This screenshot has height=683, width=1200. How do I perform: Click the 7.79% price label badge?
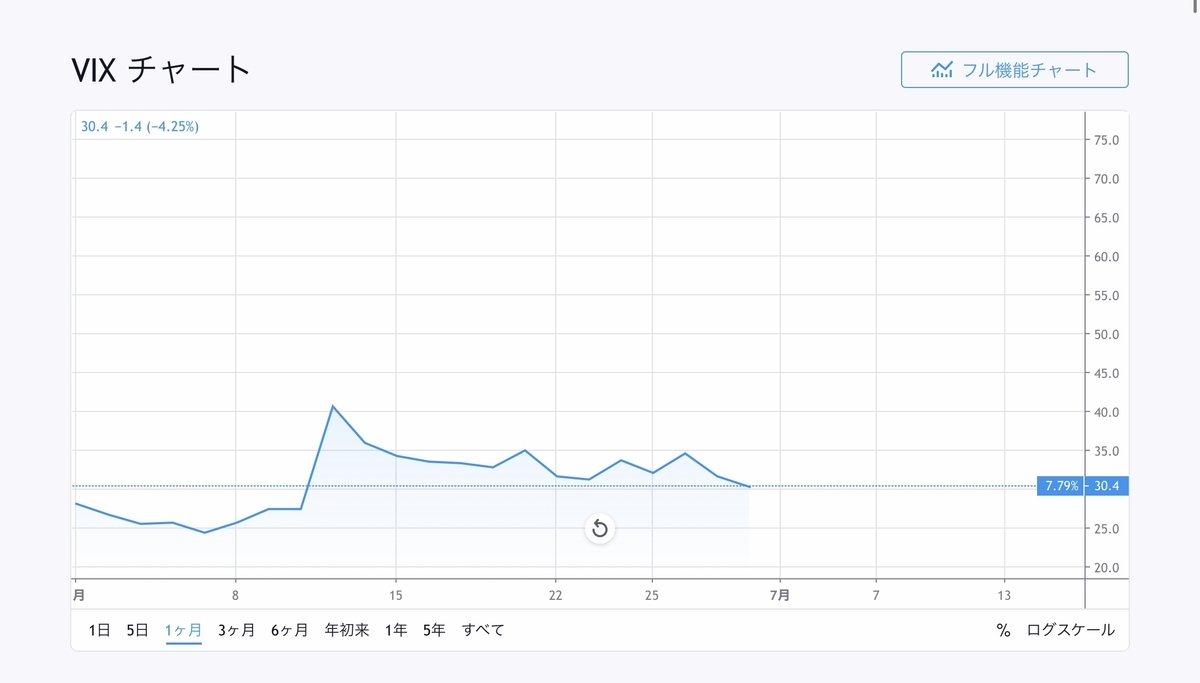click(x=1062, y=486)
